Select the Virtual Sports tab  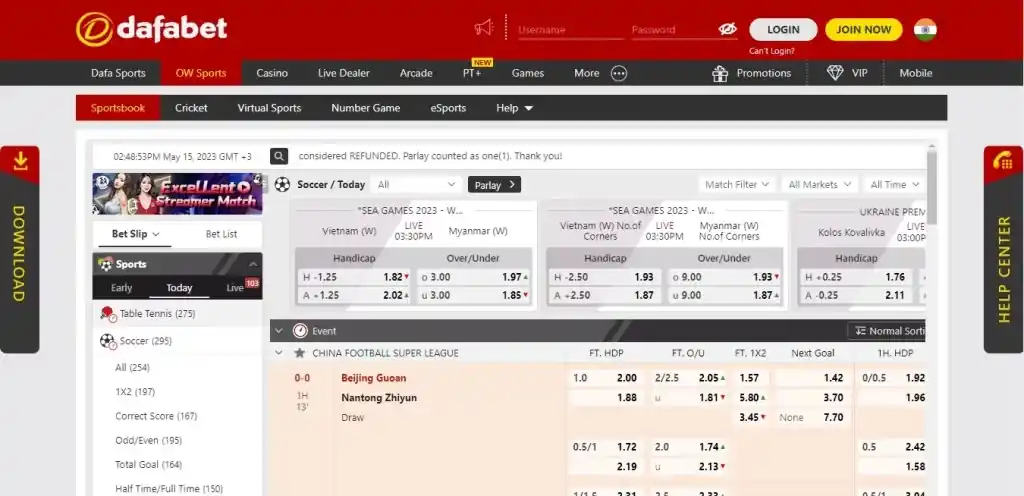269,108
